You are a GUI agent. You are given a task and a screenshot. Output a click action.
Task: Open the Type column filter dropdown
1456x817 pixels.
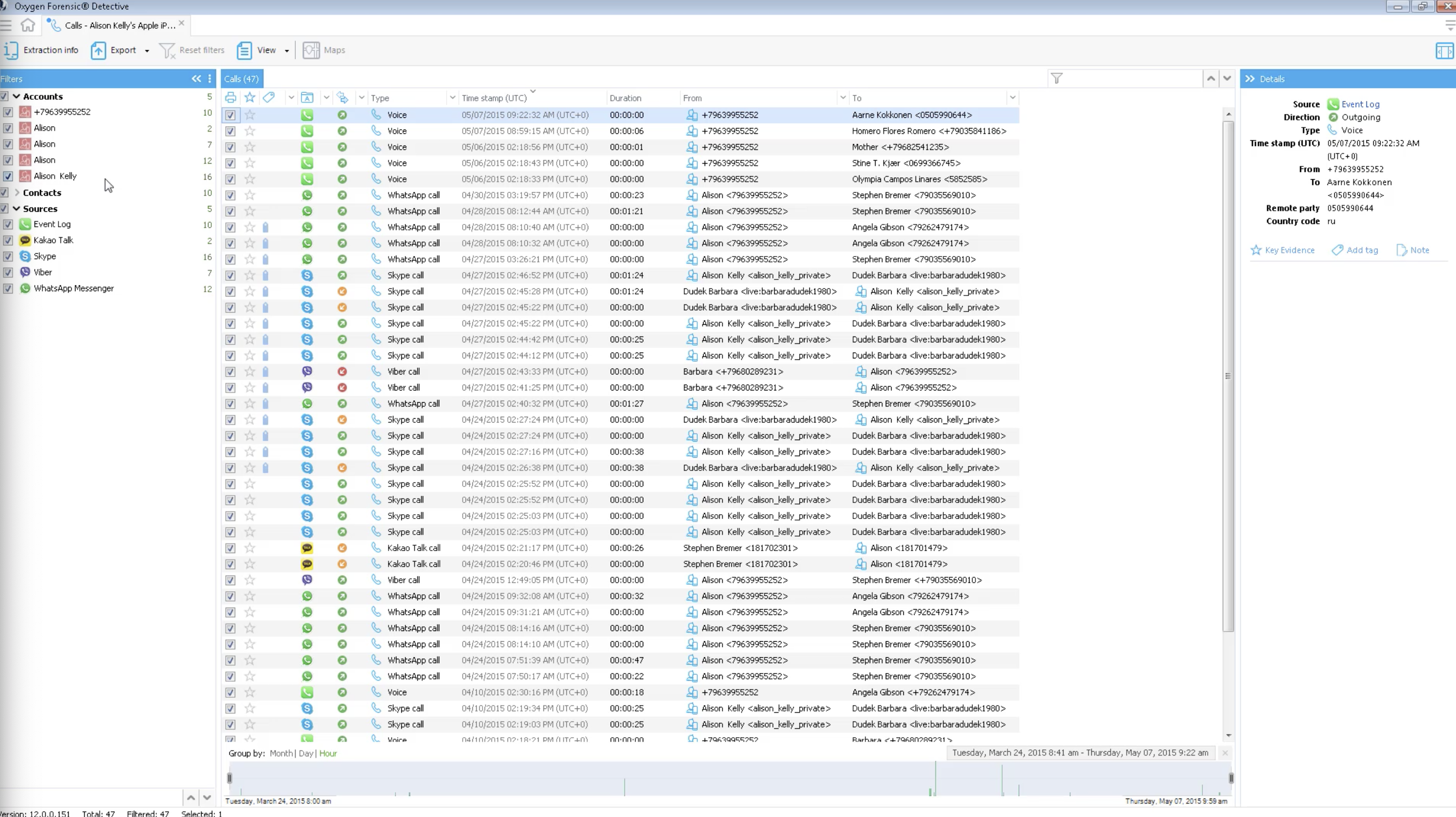(452, 98)
